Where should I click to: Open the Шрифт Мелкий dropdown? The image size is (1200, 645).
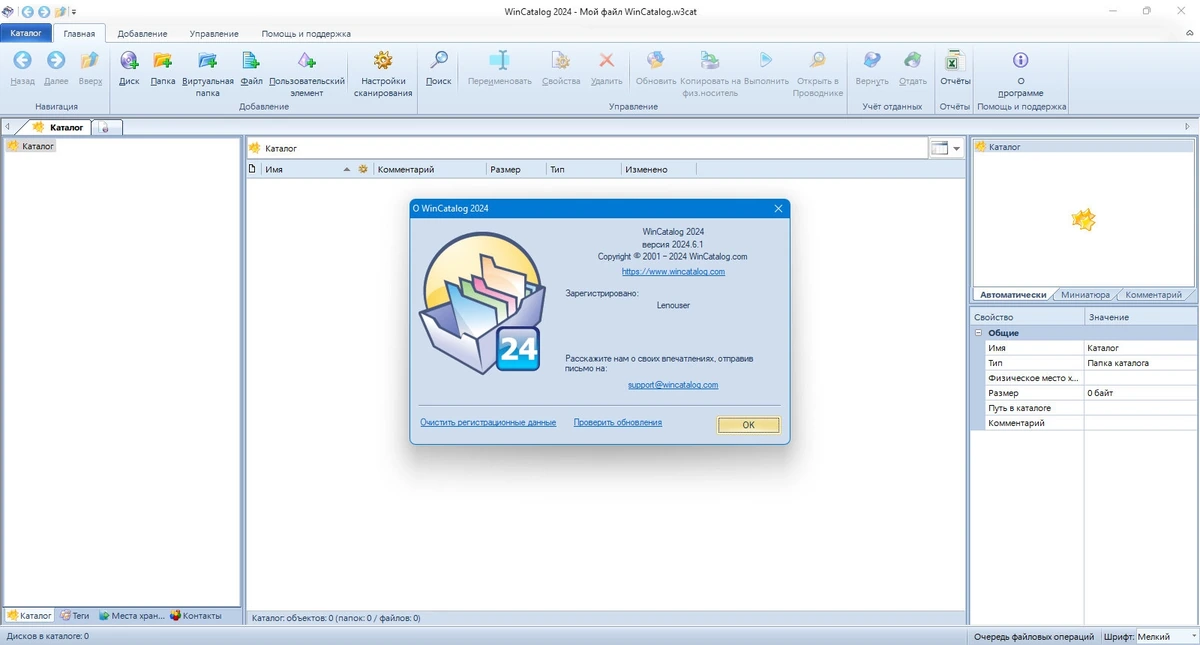[x=1165, y=636]
